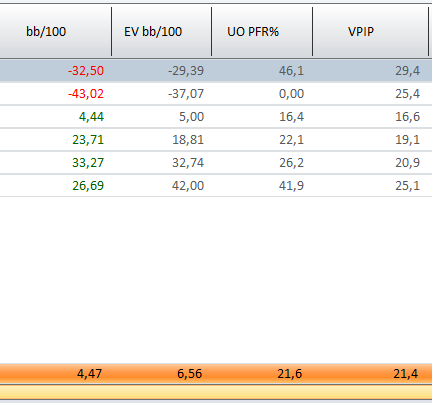Select the cell showing -29,39
This screenshot has height=403, width=432.
[186, 71]
